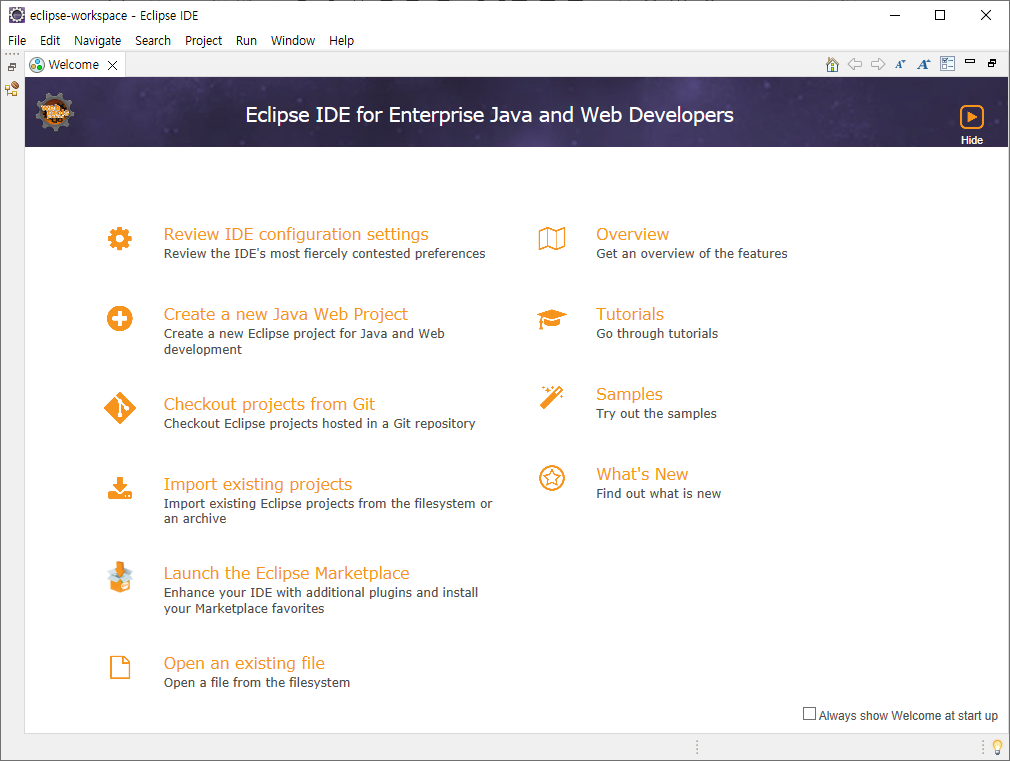Screen dimensions: 1010x761
Task: Click the Hide label text
Action: point(972,140)
